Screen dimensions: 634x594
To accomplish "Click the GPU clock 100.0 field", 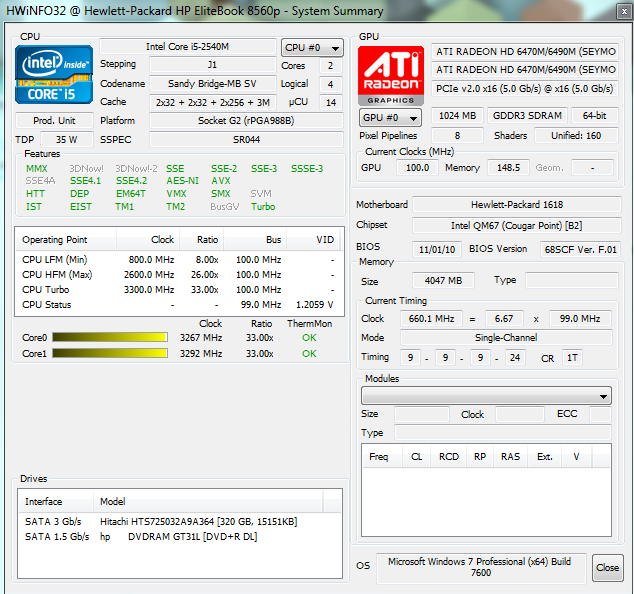I will [x=417, y=167].
